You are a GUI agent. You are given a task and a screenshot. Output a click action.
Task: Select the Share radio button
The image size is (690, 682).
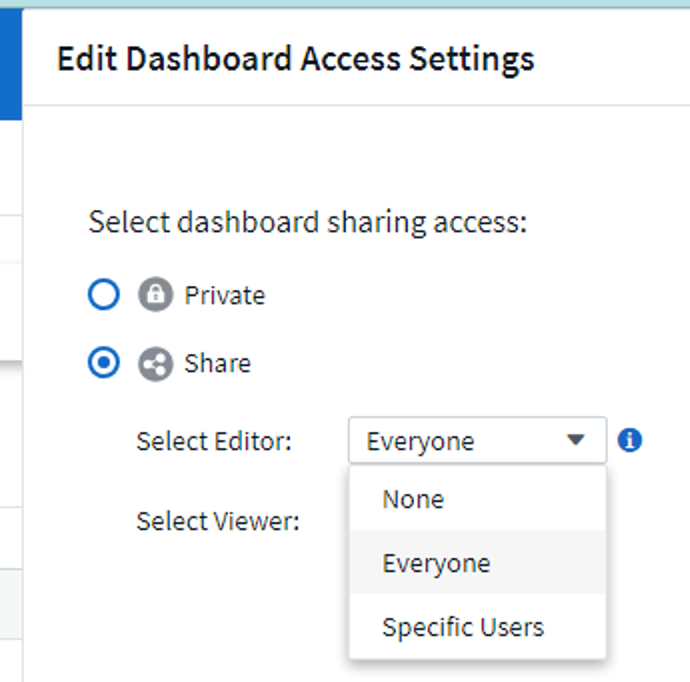coord(104,363)
